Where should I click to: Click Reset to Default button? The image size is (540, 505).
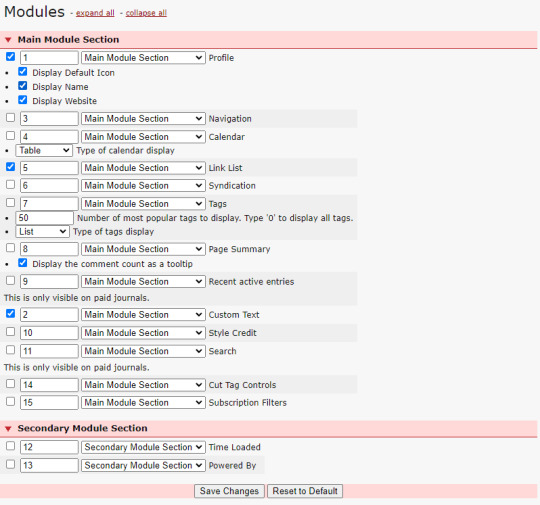(x=305, y=491)
